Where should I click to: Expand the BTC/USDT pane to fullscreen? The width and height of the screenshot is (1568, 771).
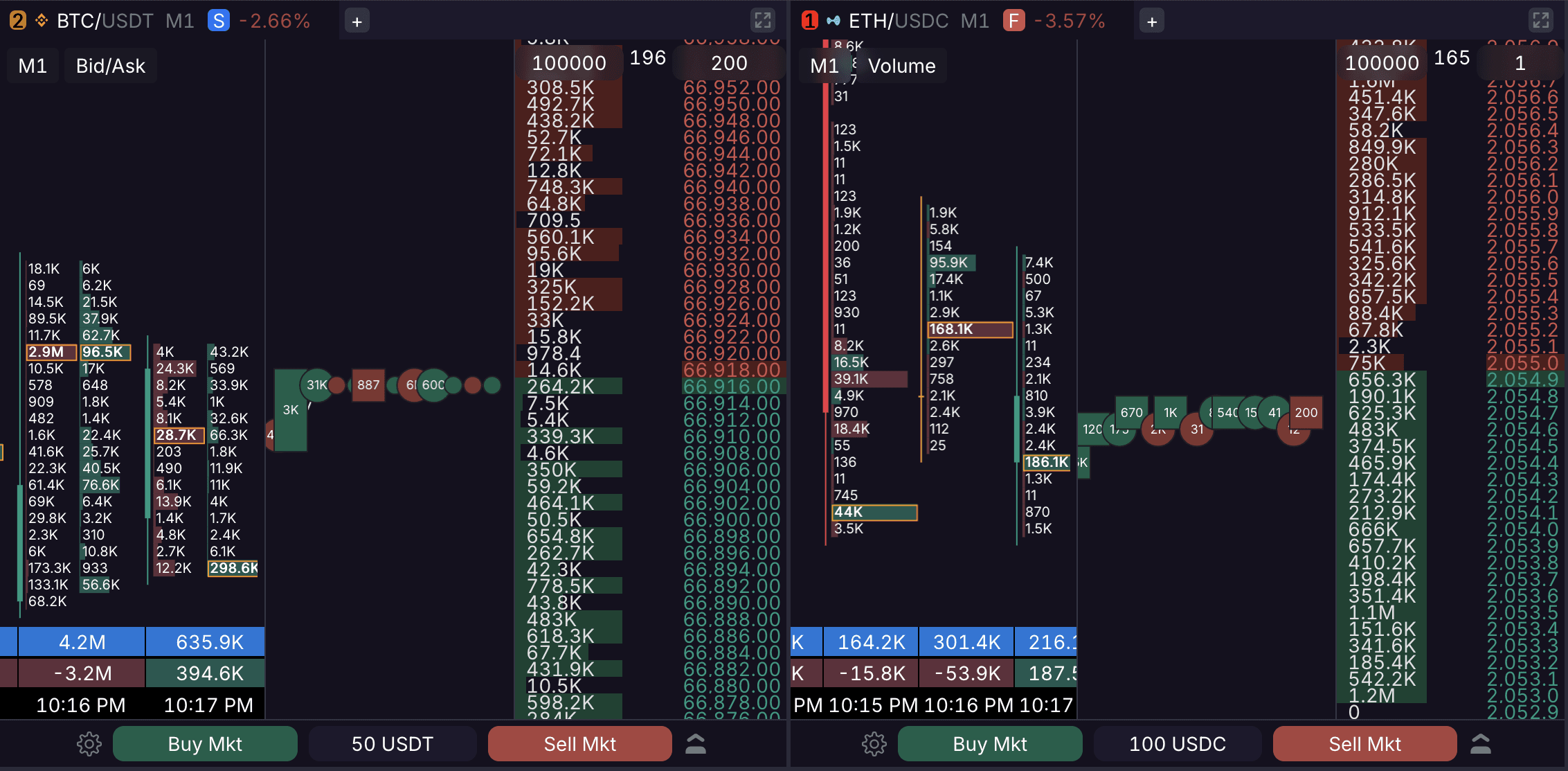tap(762, 20)
